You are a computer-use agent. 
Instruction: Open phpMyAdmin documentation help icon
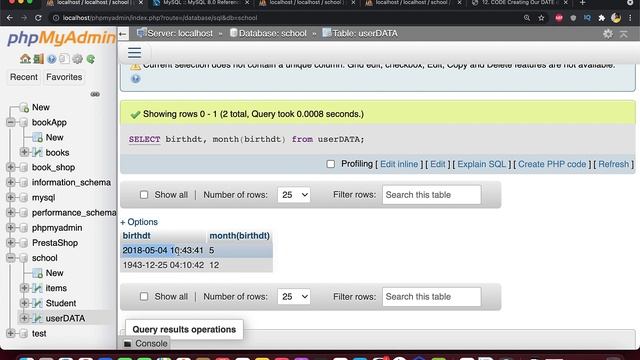(51, 59)
